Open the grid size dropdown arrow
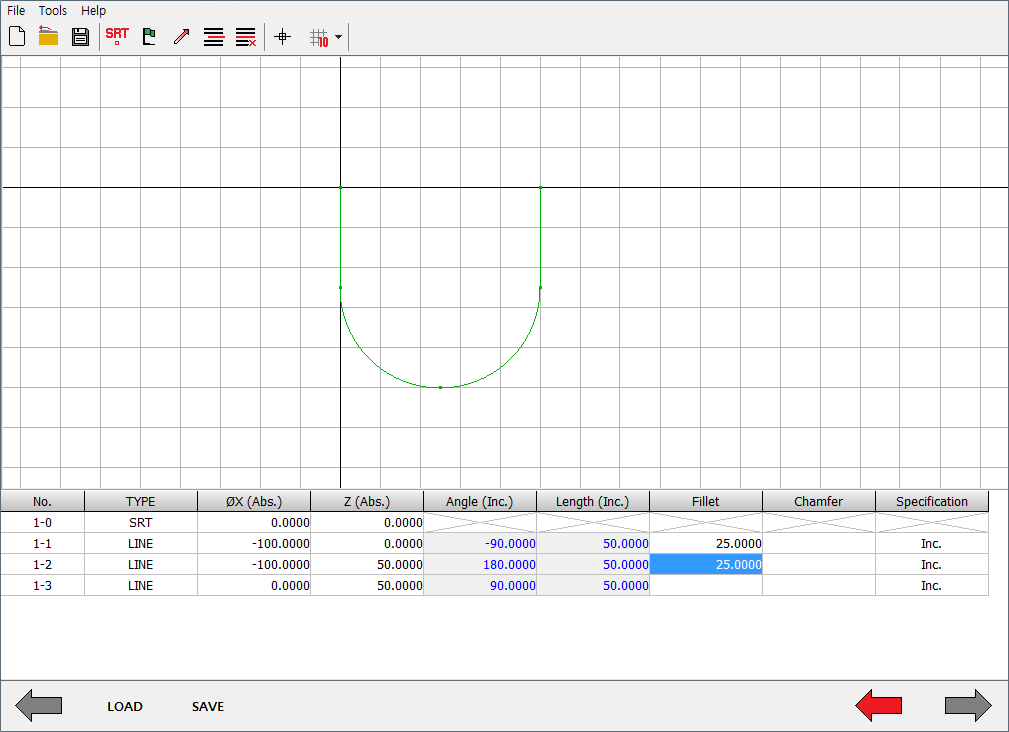This screenshot has height=732, width=1009. (x=338, y=37)
